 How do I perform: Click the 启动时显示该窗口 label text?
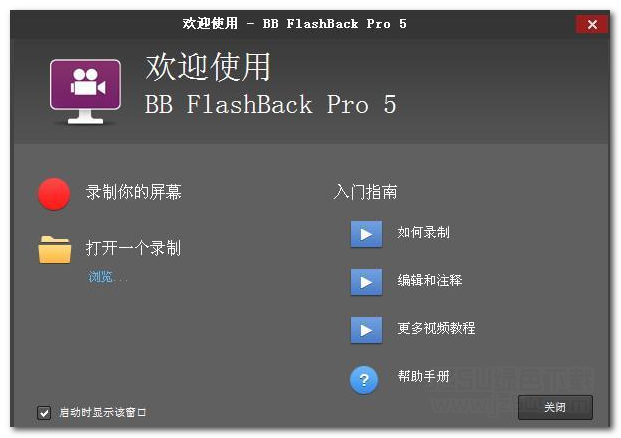pos(103,413)
